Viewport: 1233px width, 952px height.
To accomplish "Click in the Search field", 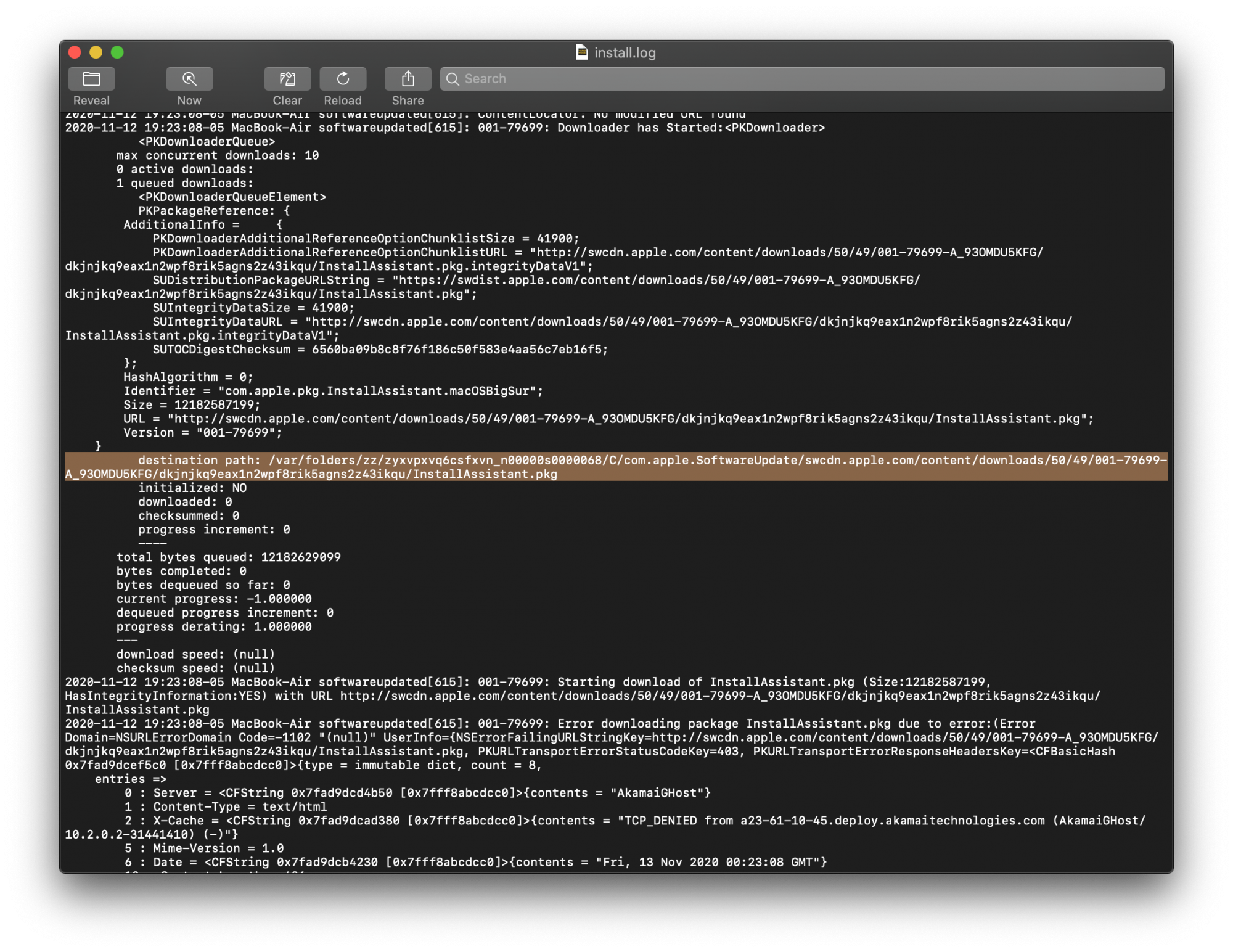I will coord(801,79).
